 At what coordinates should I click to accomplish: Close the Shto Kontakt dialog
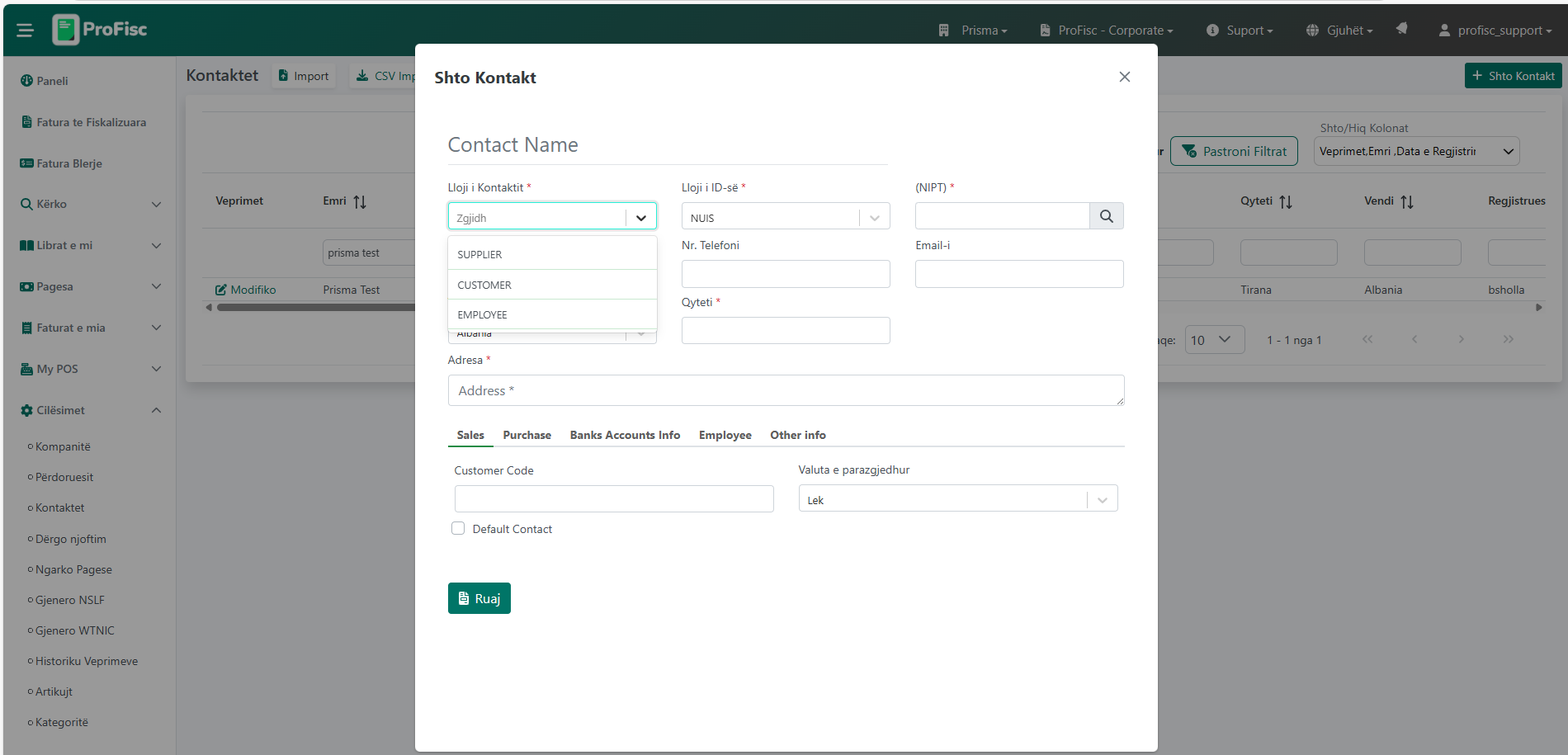point(1124,77)
